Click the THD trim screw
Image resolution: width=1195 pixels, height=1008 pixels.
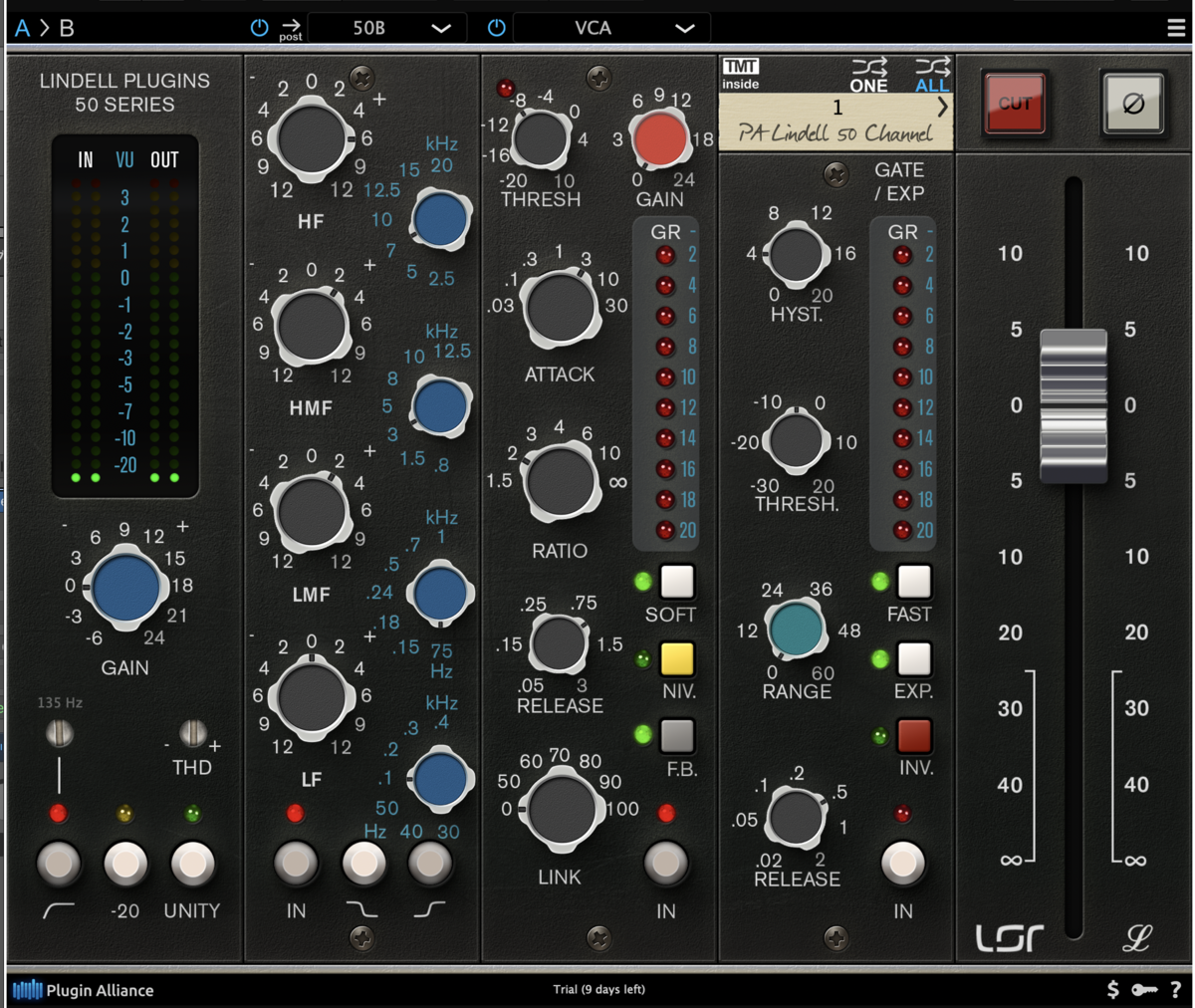coord(192,734)
